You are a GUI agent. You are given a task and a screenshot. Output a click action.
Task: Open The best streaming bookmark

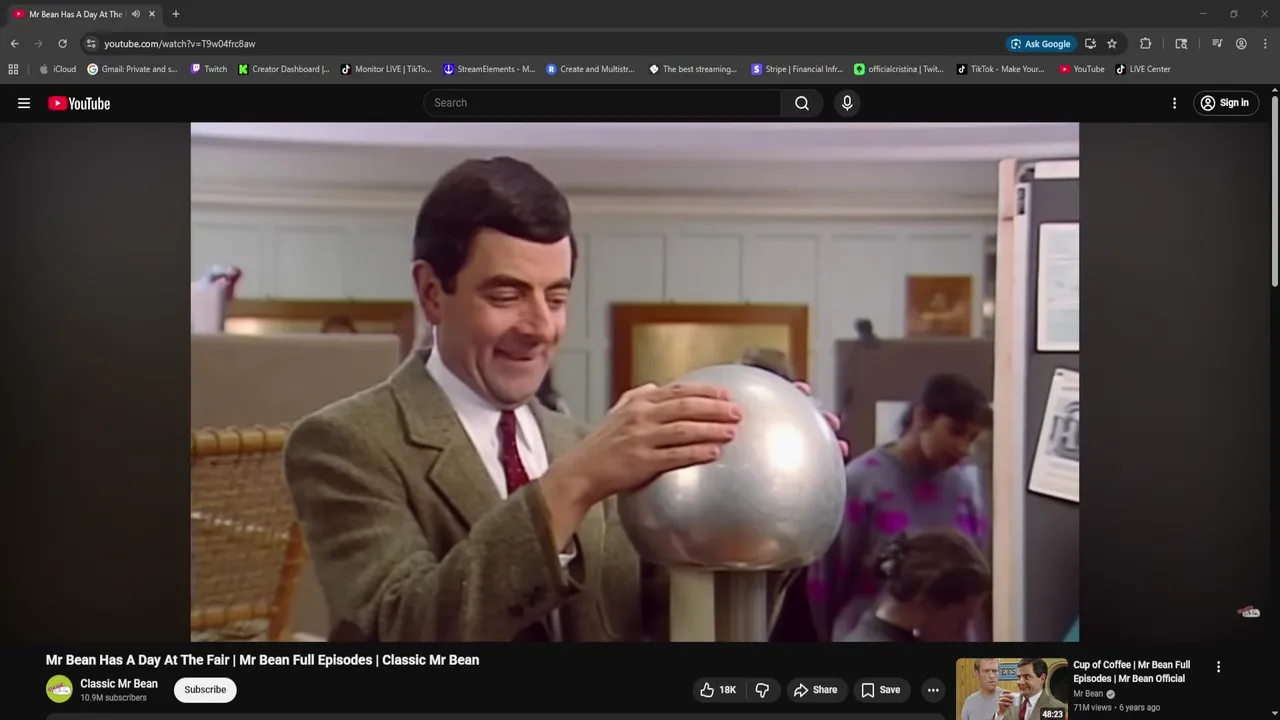pos(693,69)
